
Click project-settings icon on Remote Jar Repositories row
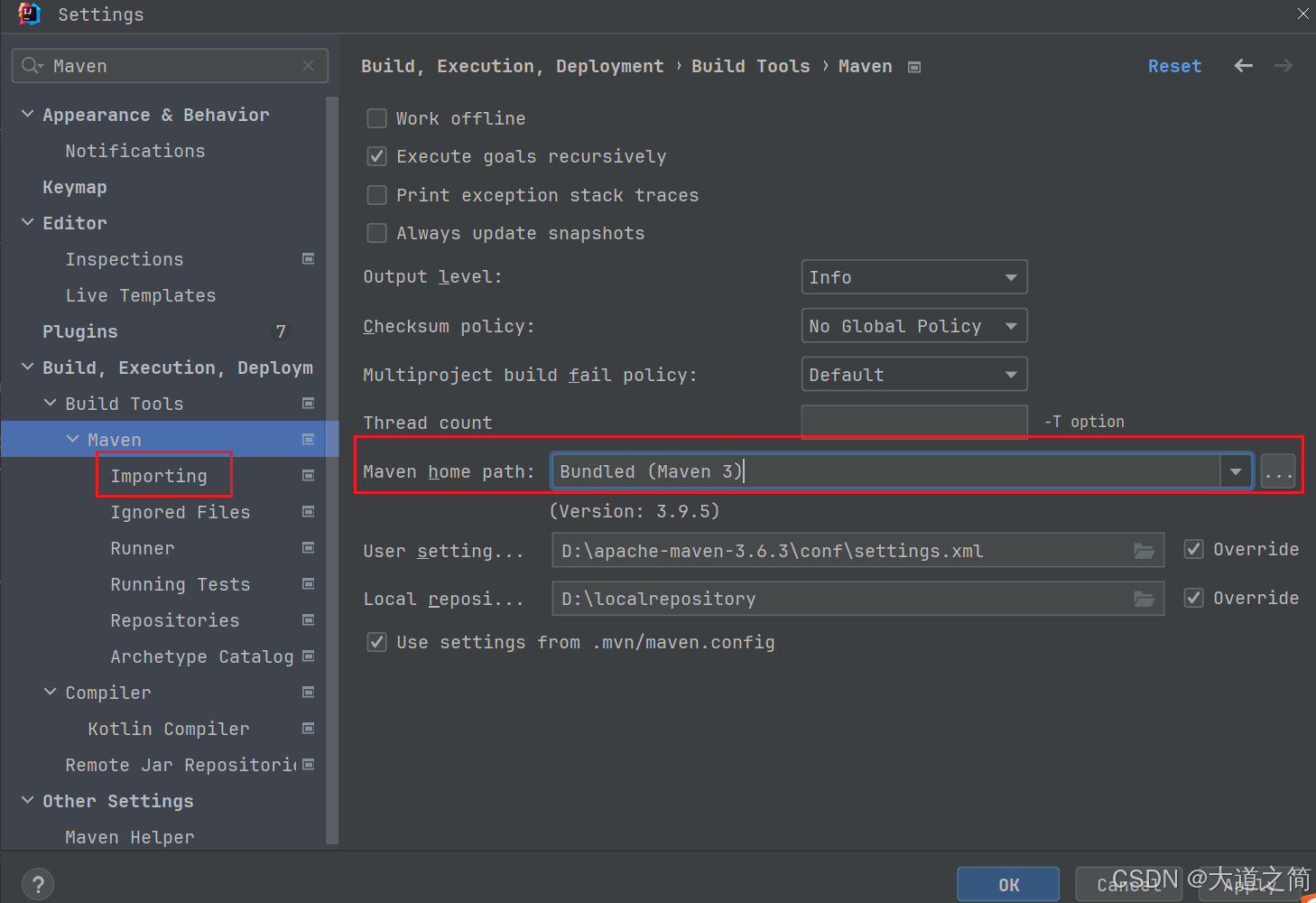click(309, 765)
